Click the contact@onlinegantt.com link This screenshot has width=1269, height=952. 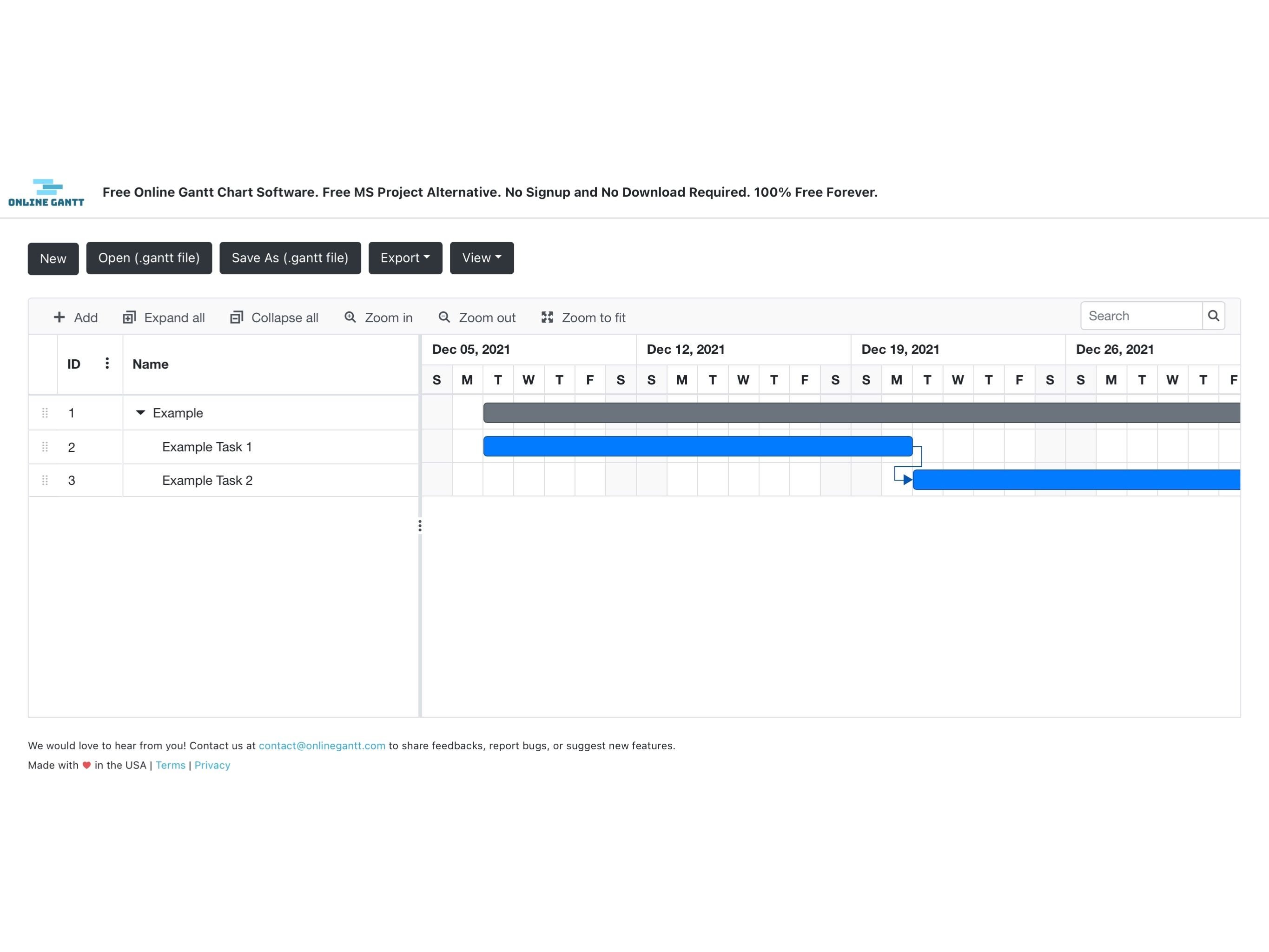pyautogui.click(x=321, y=746)
